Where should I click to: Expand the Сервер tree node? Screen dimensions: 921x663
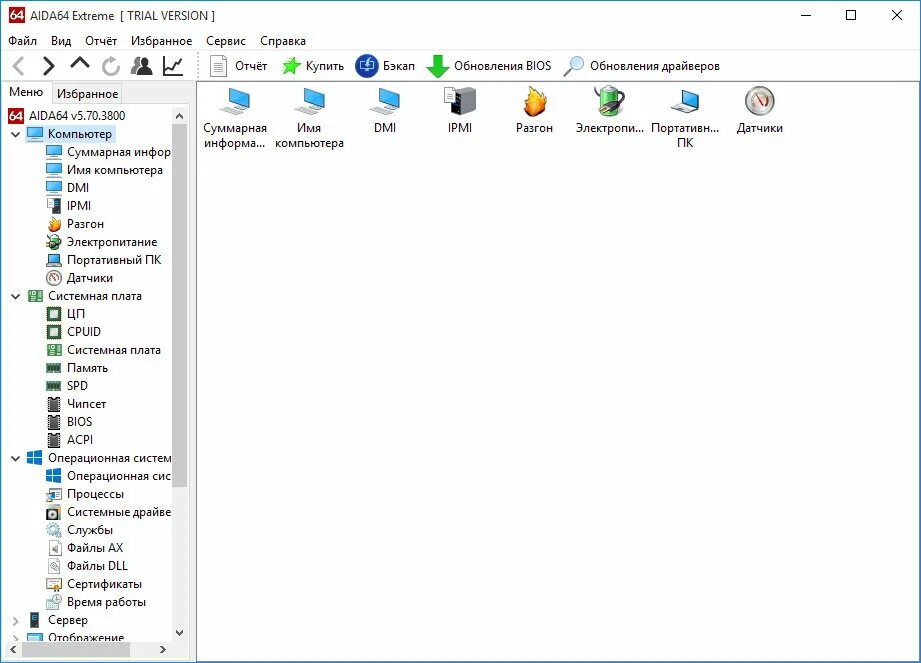(x=16, y=620)
